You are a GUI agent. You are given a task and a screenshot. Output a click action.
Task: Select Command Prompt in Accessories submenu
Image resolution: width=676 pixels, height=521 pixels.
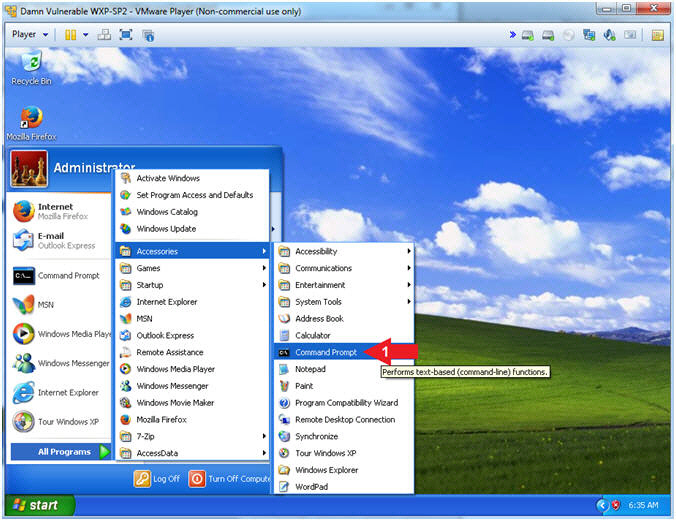point(325,352)
